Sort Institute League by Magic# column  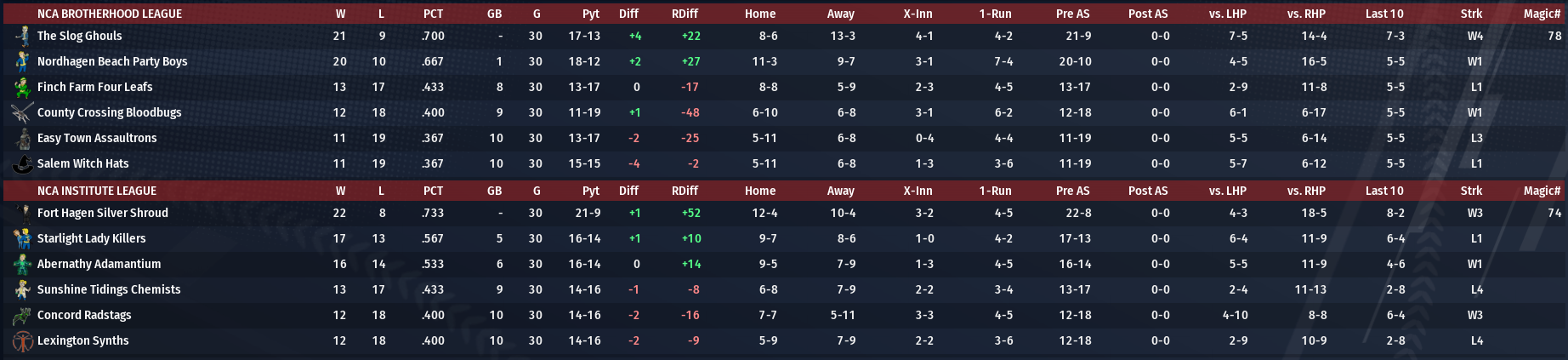[1542, 191]
